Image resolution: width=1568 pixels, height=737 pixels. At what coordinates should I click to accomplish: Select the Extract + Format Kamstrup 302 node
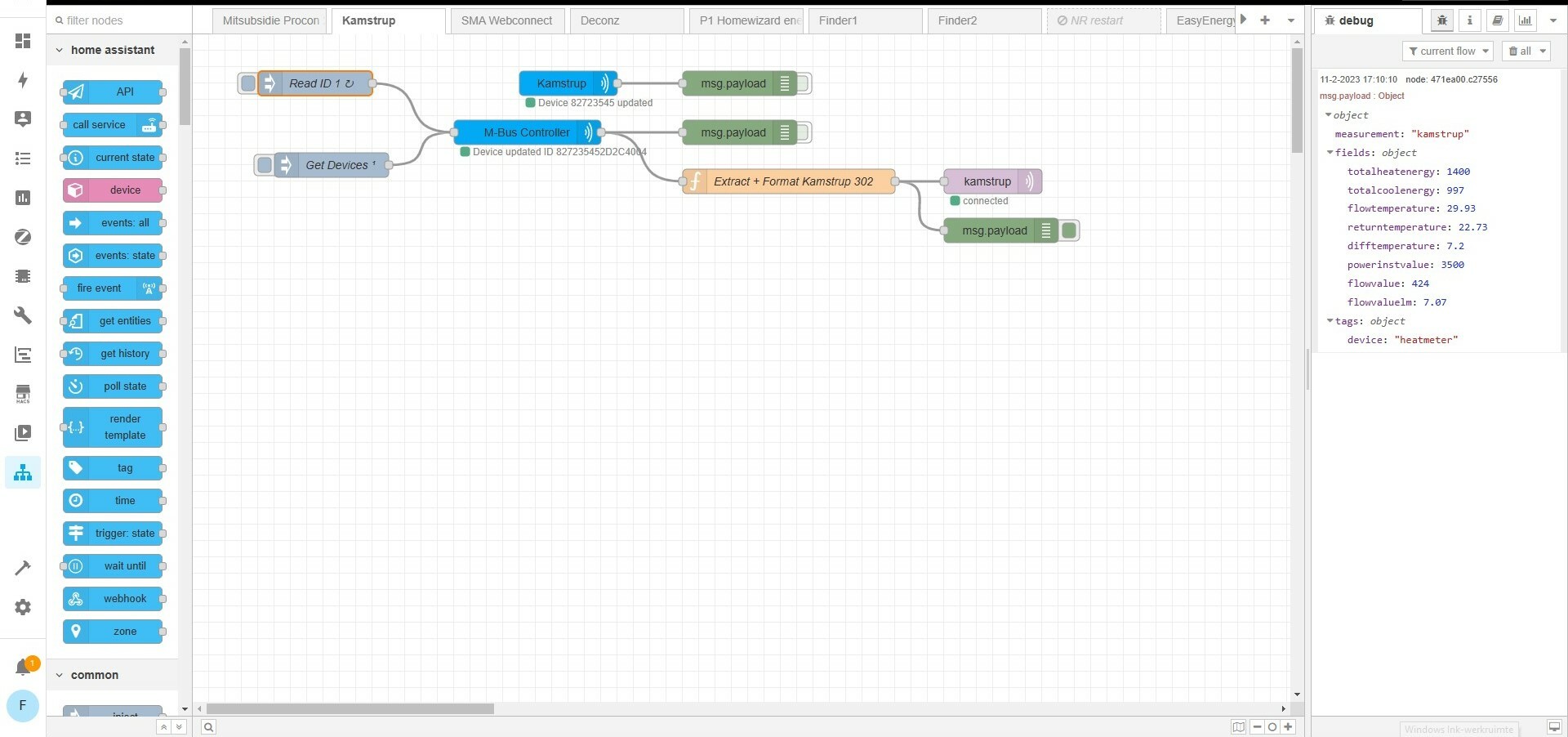tap(789, 181)
